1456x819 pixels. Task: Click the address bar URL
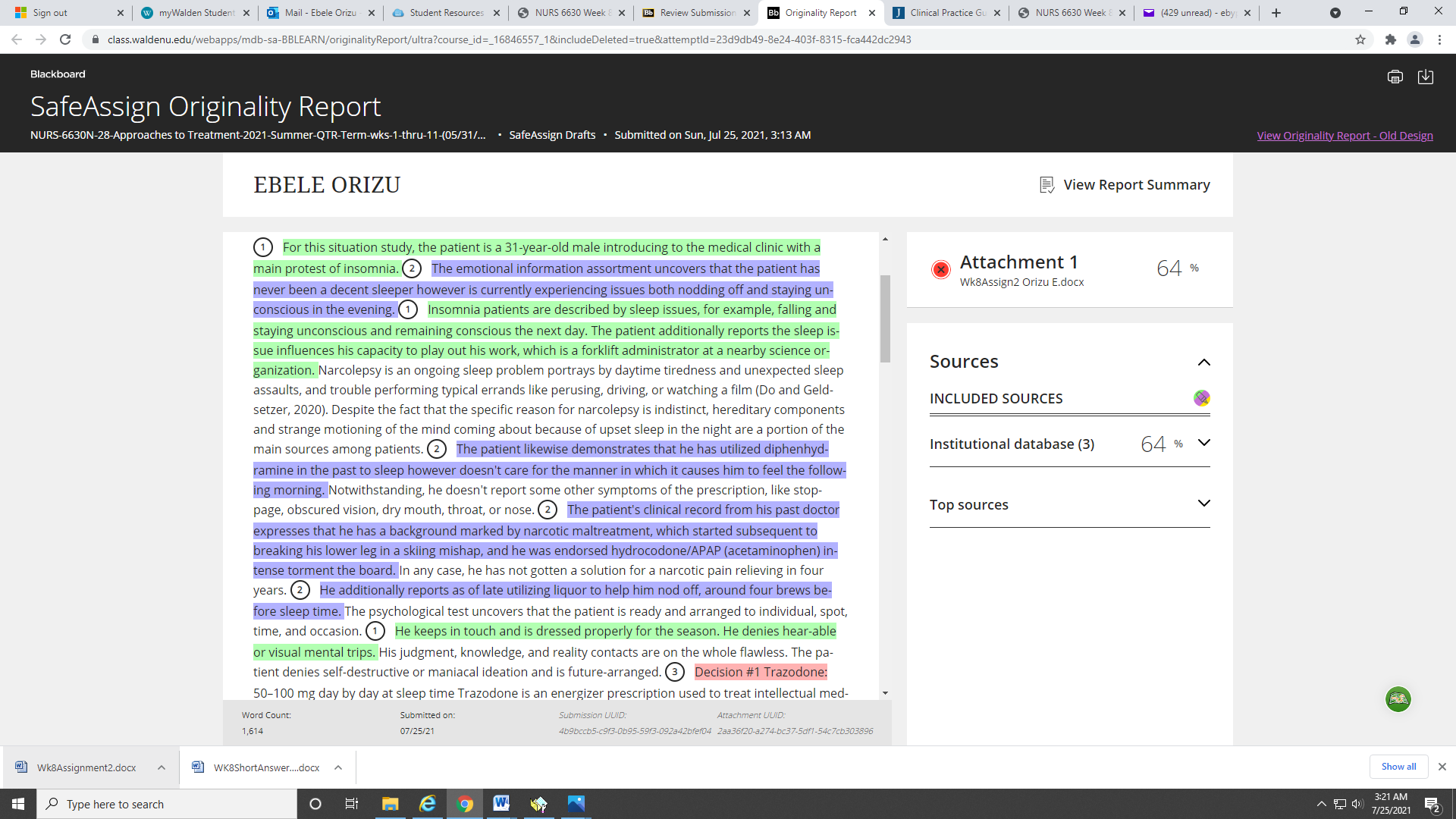click(509, 39)
